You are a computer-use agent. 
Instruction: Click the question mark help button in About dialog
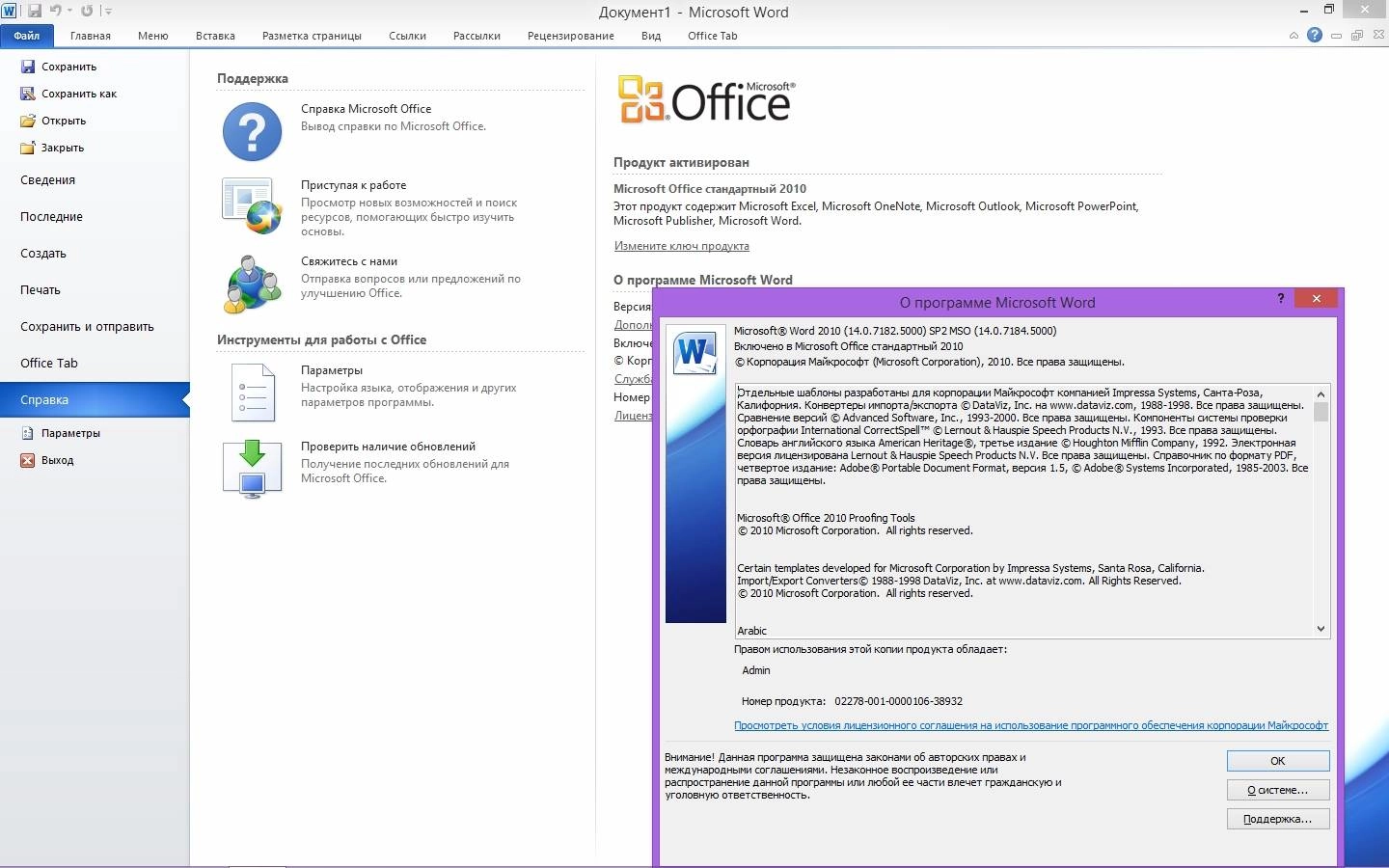(x=1281, y=299)
